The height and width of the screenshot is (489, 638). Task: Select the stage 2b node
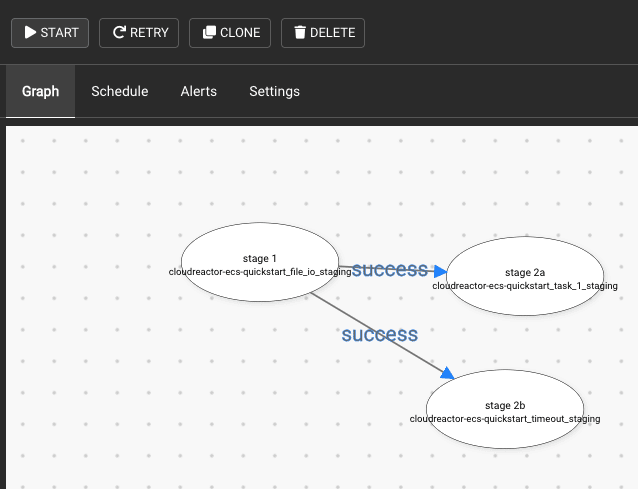[505, 409]
